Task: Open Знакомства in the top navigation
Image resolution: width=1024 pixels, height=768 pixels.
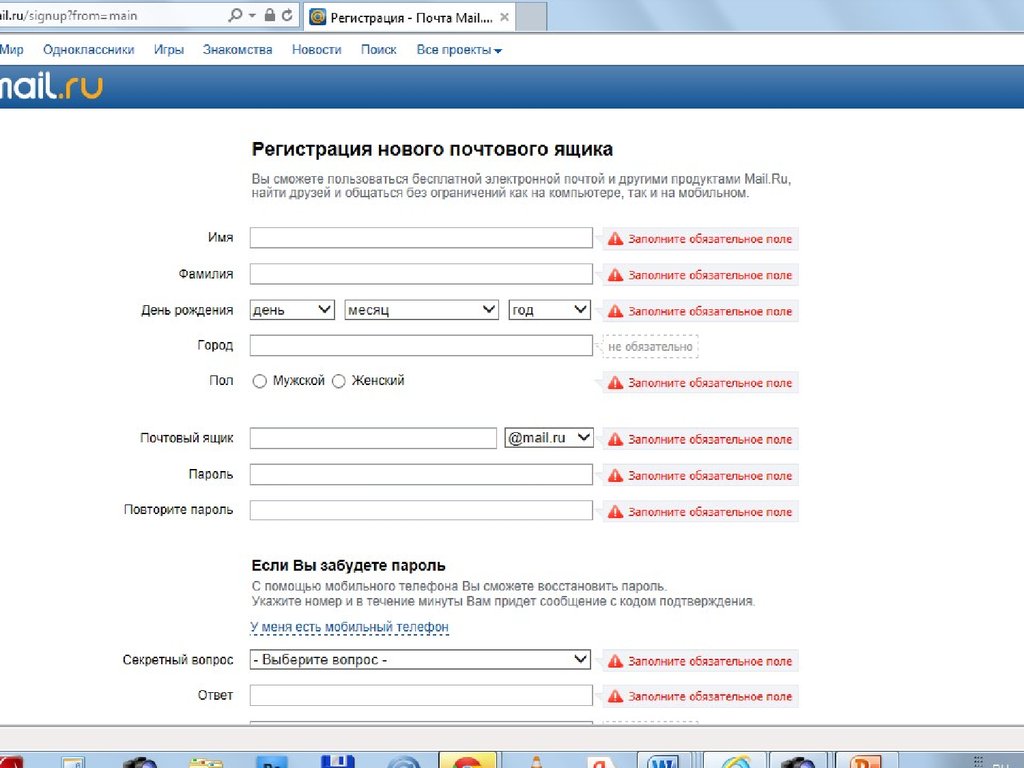Action: click(237, 50)
